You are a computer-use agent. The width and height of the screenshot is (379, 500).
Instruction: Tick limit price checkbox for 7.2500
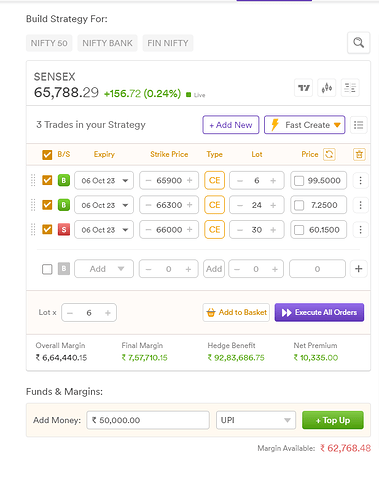(x=299, y=205)
